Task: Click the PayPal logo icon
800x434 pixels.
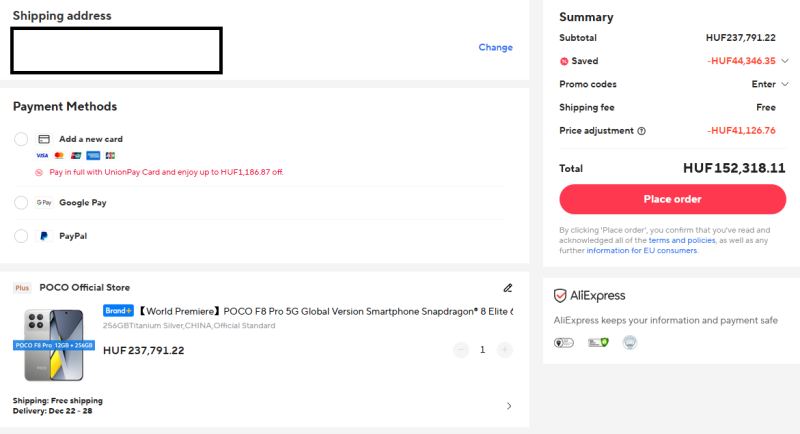Action: [44, 236]
